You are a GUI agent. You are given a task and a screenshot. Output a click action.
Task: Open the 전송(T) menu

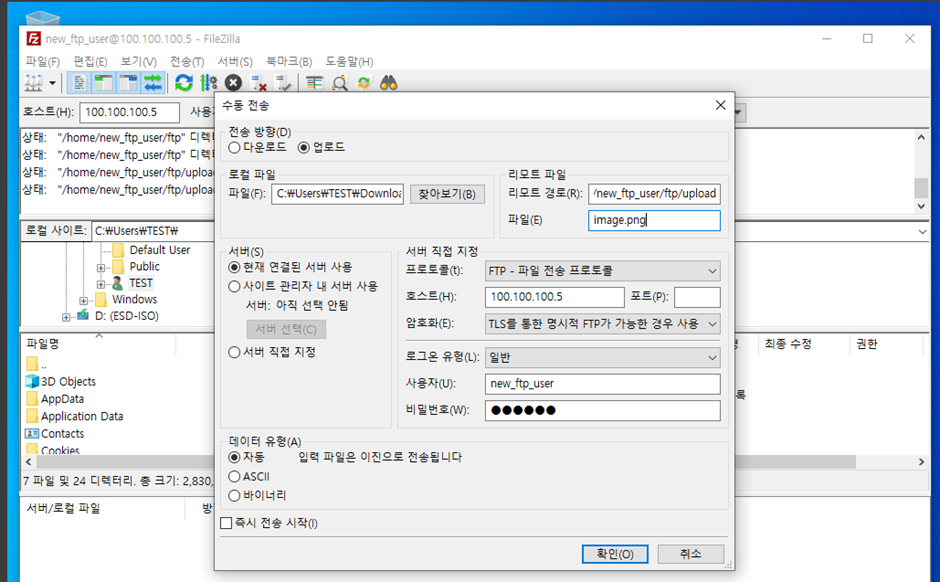click(187, 61)
